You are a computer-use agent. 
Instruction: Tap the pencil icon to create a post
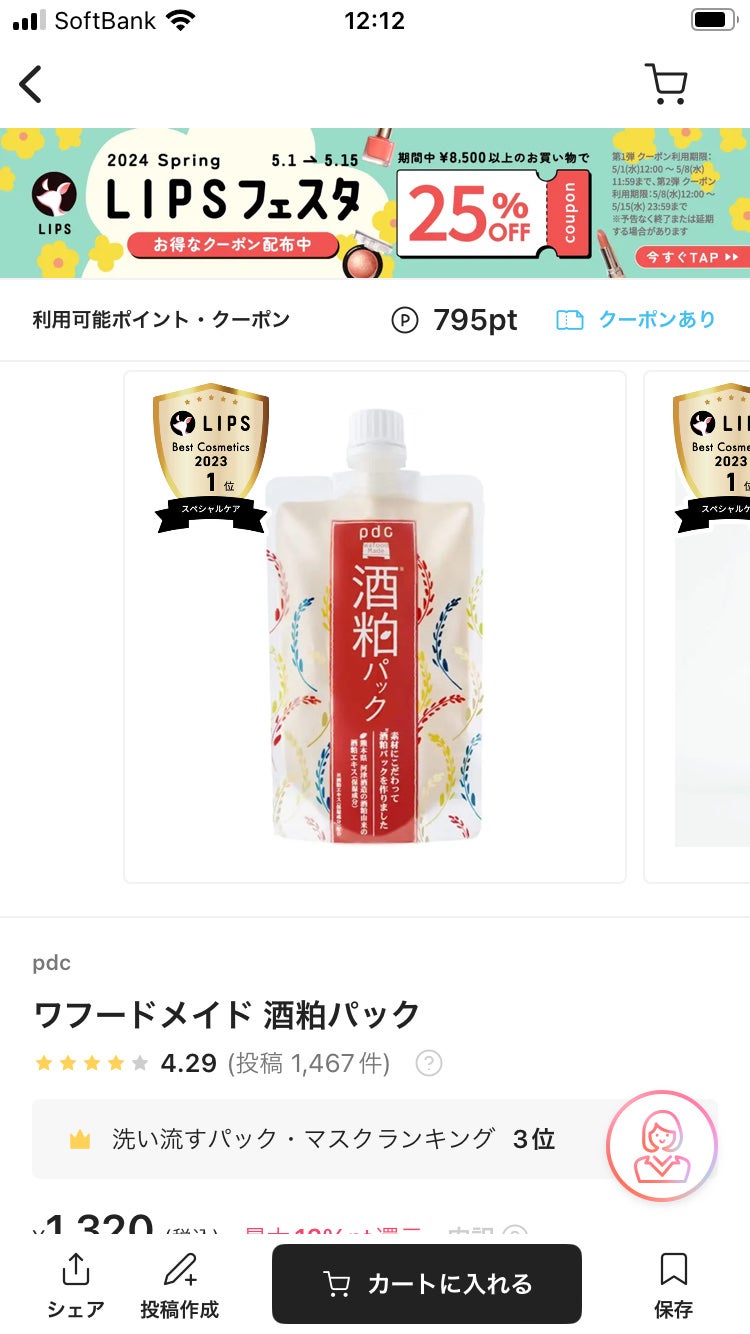(180, 1270)
